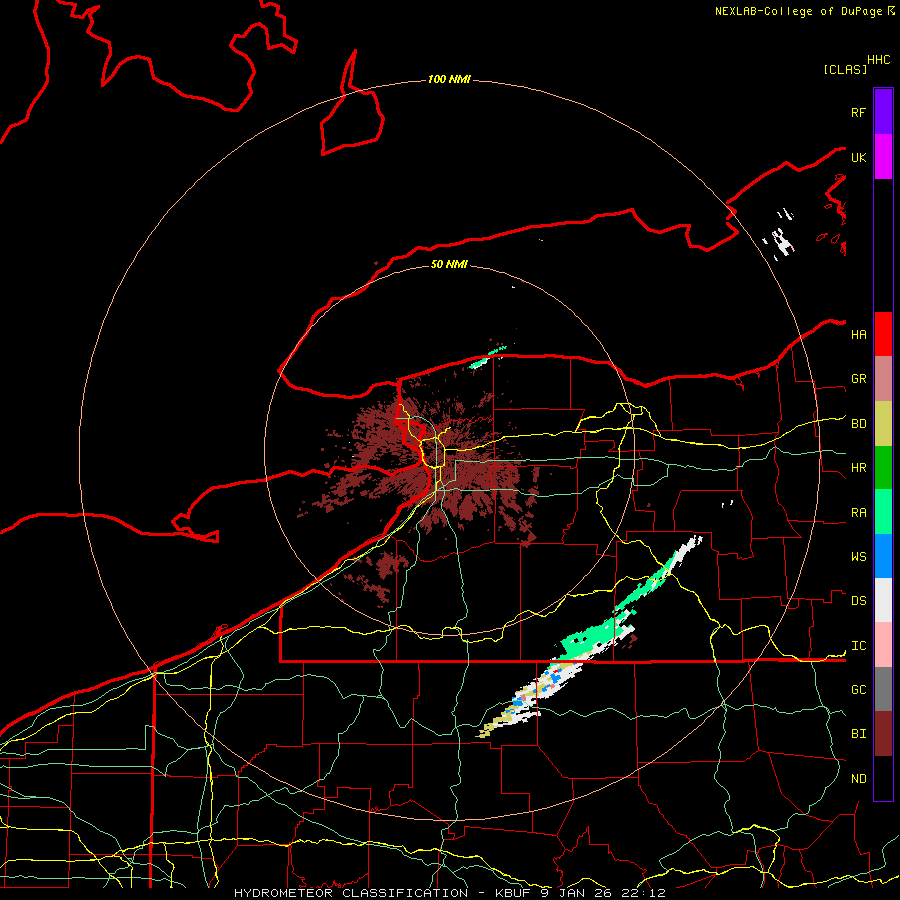The width and height of the screenshot is (900, 900).
Task: Click the 9 JAN 26 date stamp
Action: (x=579, y=893)
